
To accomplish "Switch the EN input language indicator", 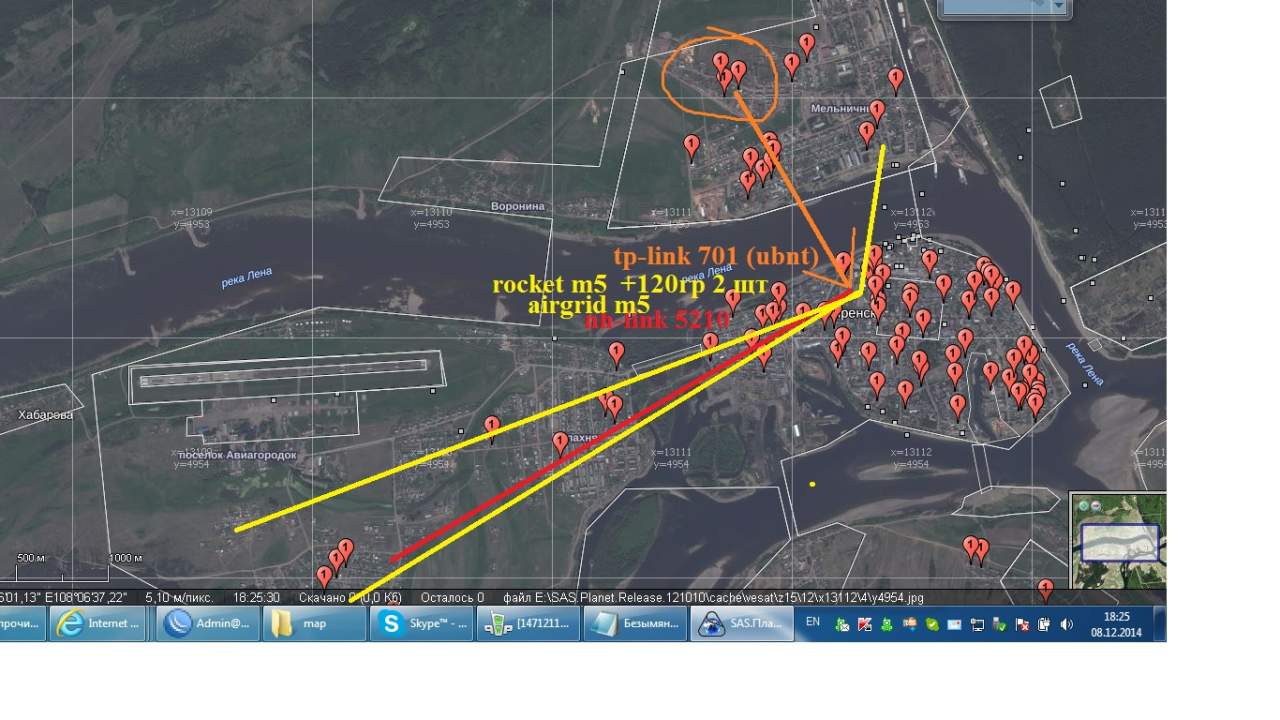I will (x=813, y=622).
